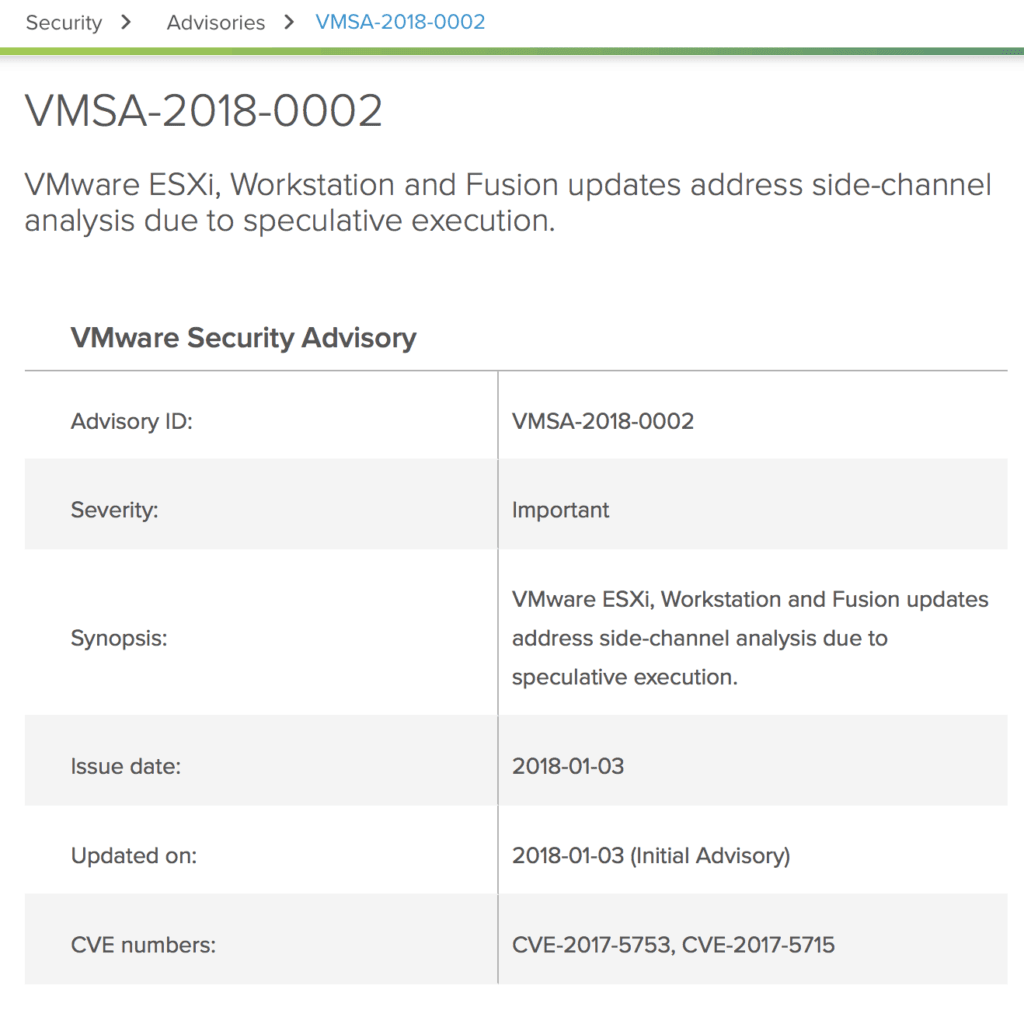The height and width of the screenshot is (1024, 1024).
Task: Click the CVE-2017-5753, CVE-2017-5715 value
Action: click(673, 945)
